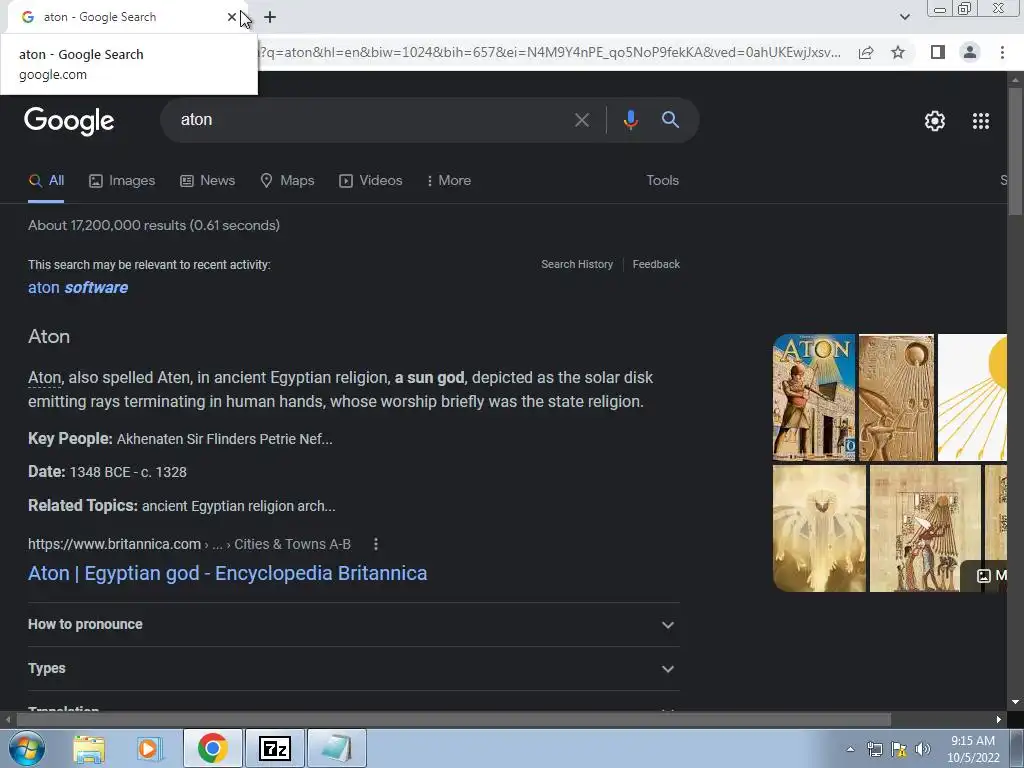Viewport: 1024px width, 768px height.
Task: Open the notepad-like taskbar application
Action: click(x=336, y=748)
